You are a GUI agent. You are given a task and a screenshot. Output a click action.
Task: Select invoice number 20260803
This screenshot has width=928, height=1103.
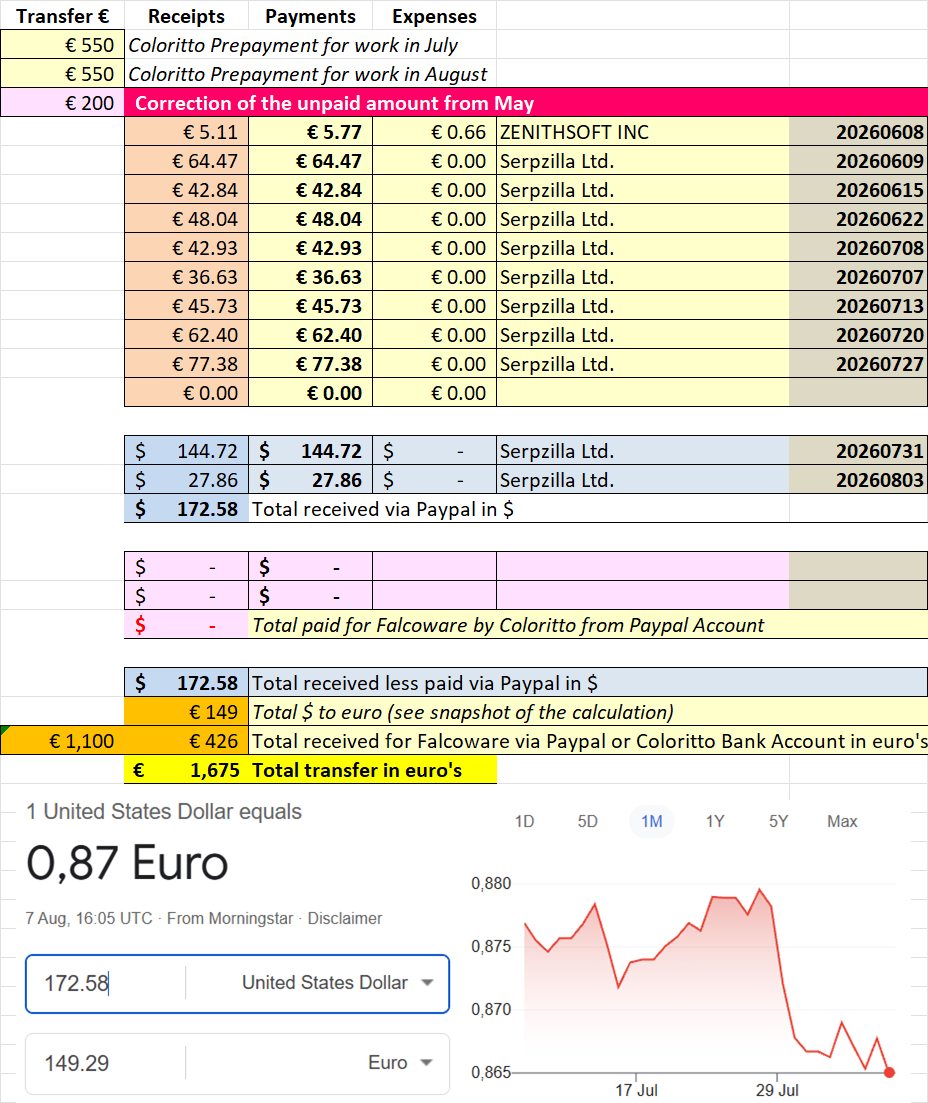858,480
